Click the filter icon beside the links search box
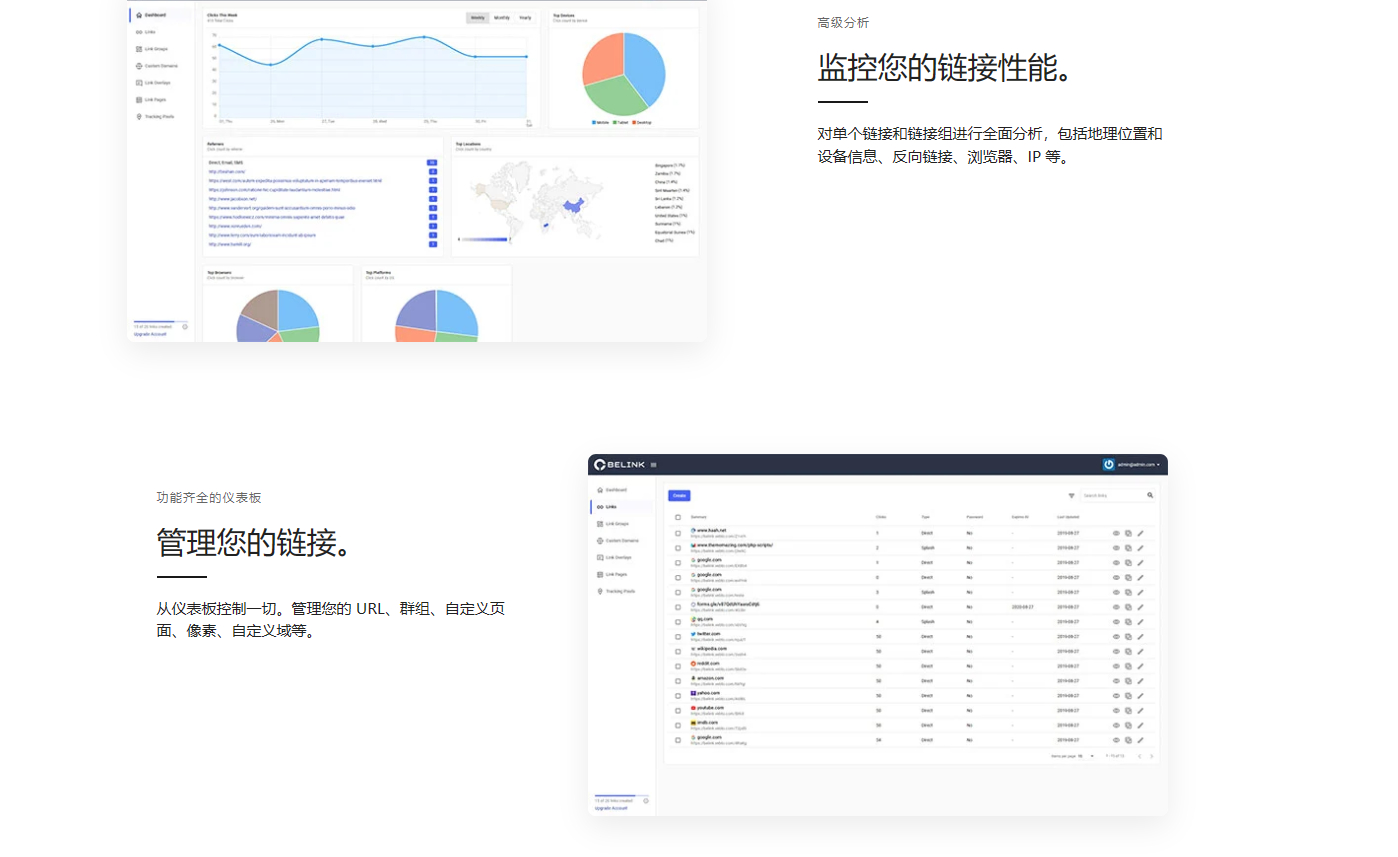This screenshot has height=857, width=1398. tap(1071, 495)
